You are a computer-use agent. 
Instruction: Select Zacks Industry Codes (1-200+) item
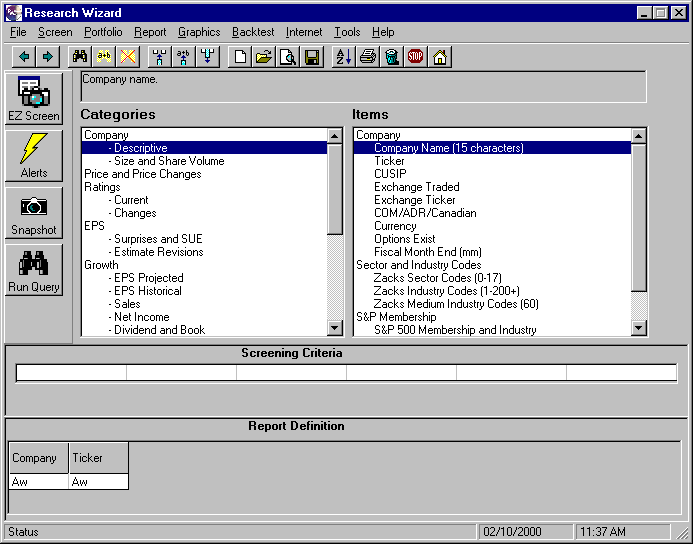pos(492,291)
